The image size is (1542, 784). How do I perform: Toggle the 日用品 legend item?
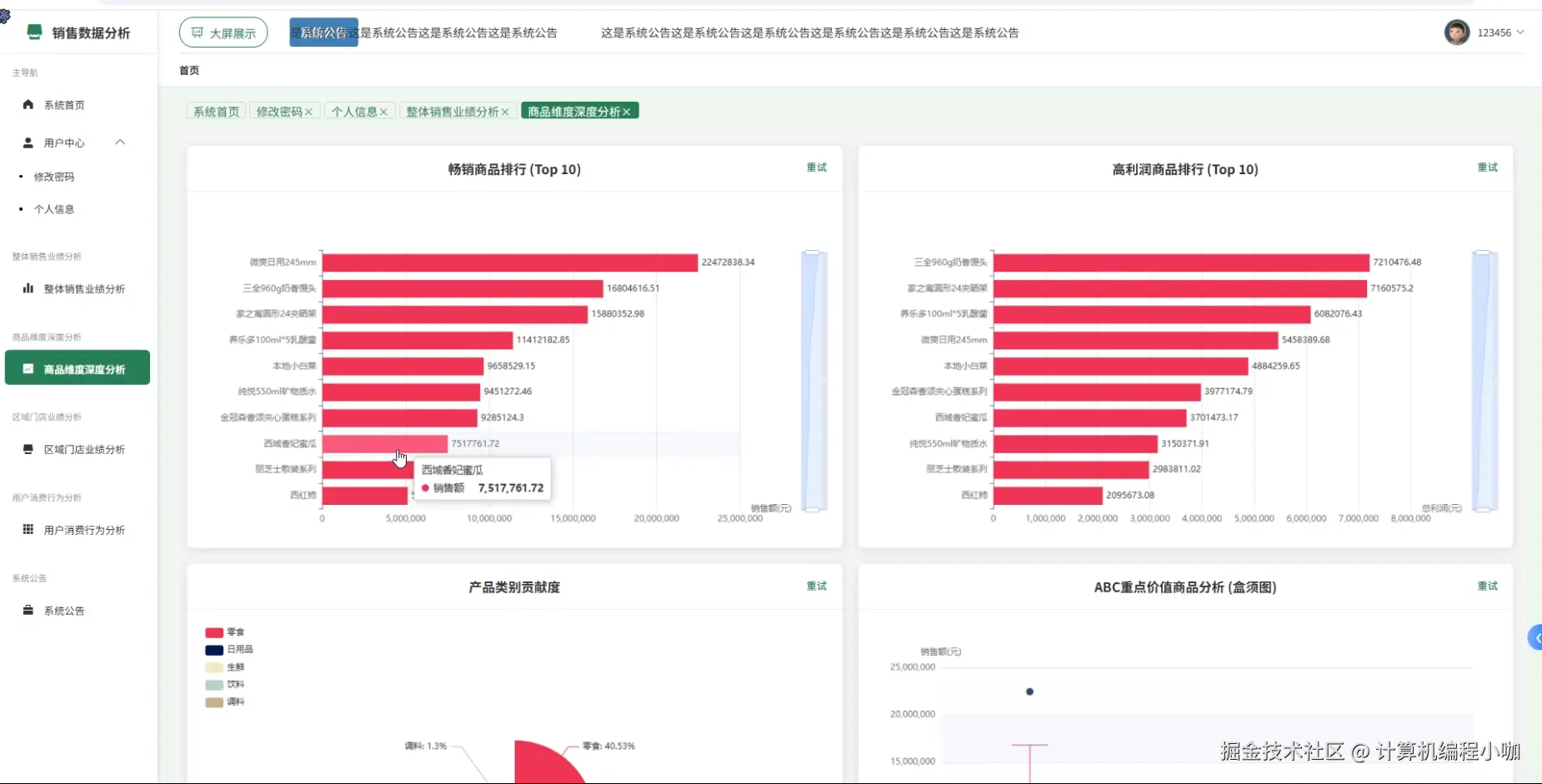click(228, 650)
